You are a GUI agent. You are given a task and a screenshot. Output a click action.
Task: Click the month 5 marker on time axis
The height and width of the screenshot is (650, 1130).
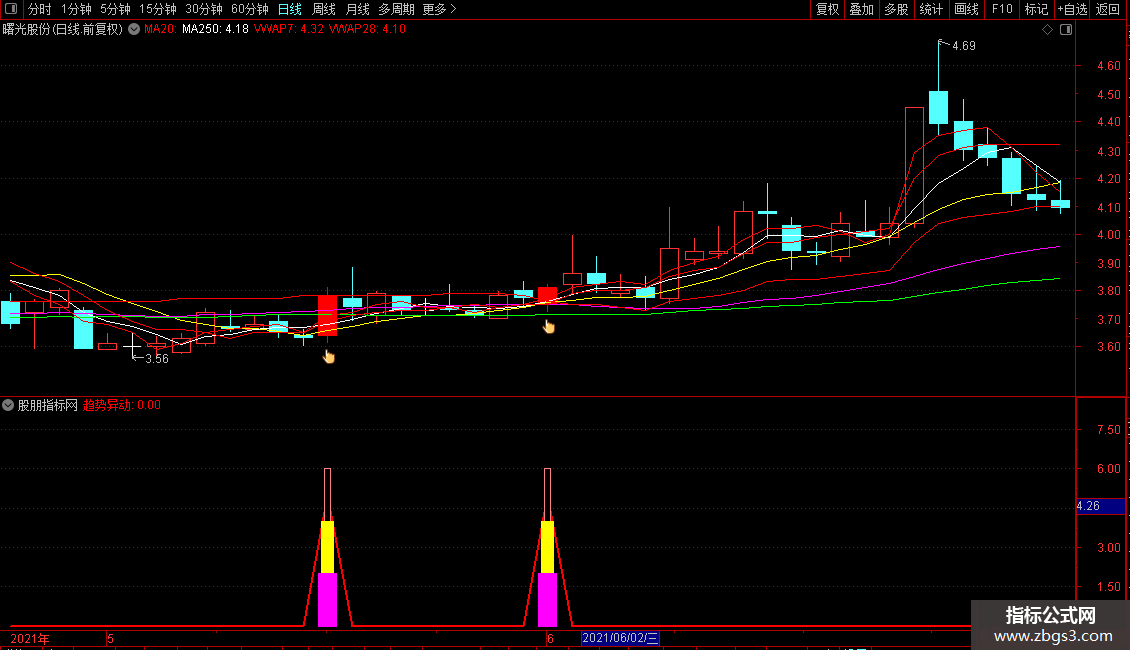pos(110,638)
